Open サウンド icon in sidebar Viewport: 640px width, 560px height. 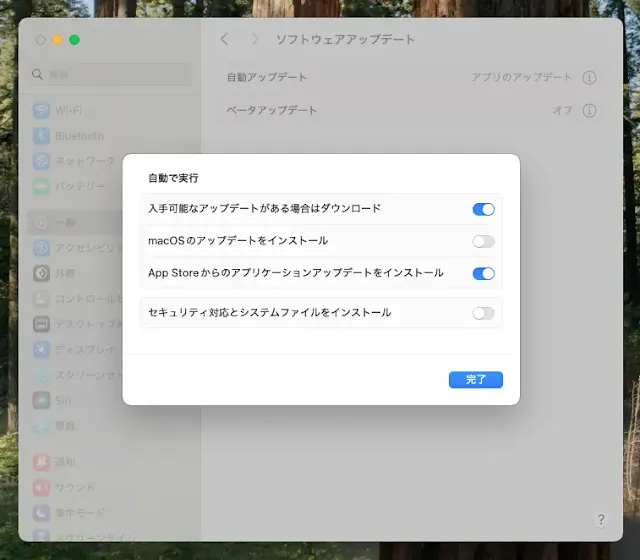pyautogui.click(x=41, y=487)
